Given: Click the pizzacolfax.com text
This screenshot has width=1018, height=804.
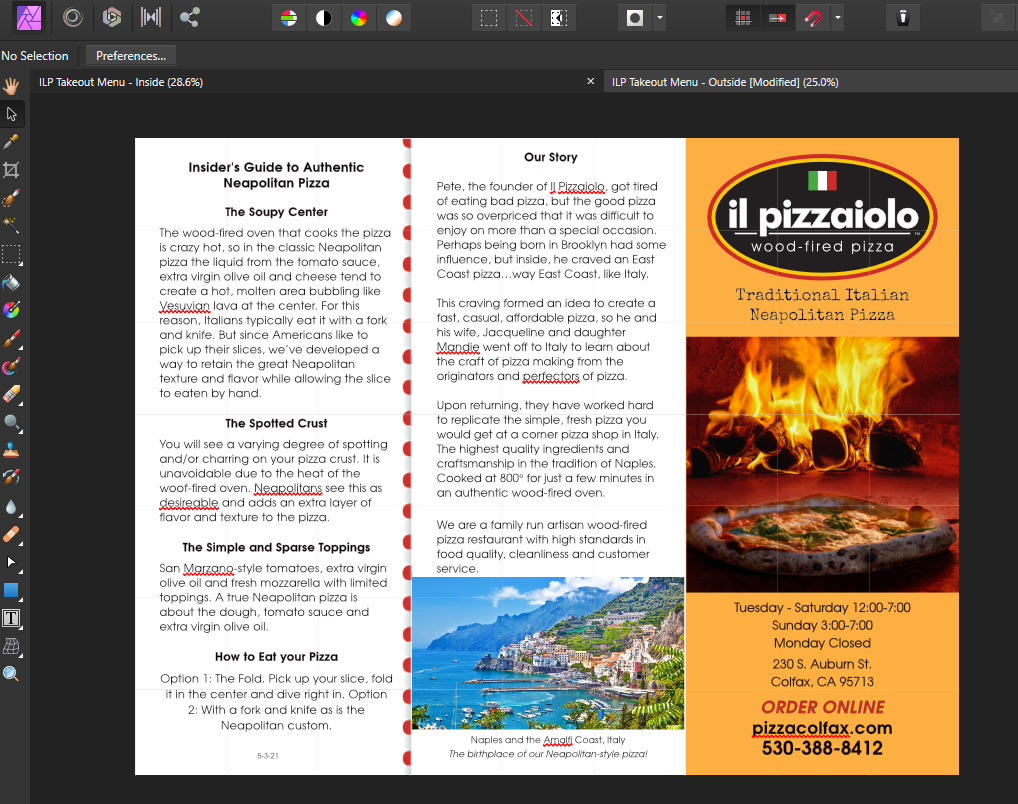Looking at the screenshot, I should pos(822,728).
